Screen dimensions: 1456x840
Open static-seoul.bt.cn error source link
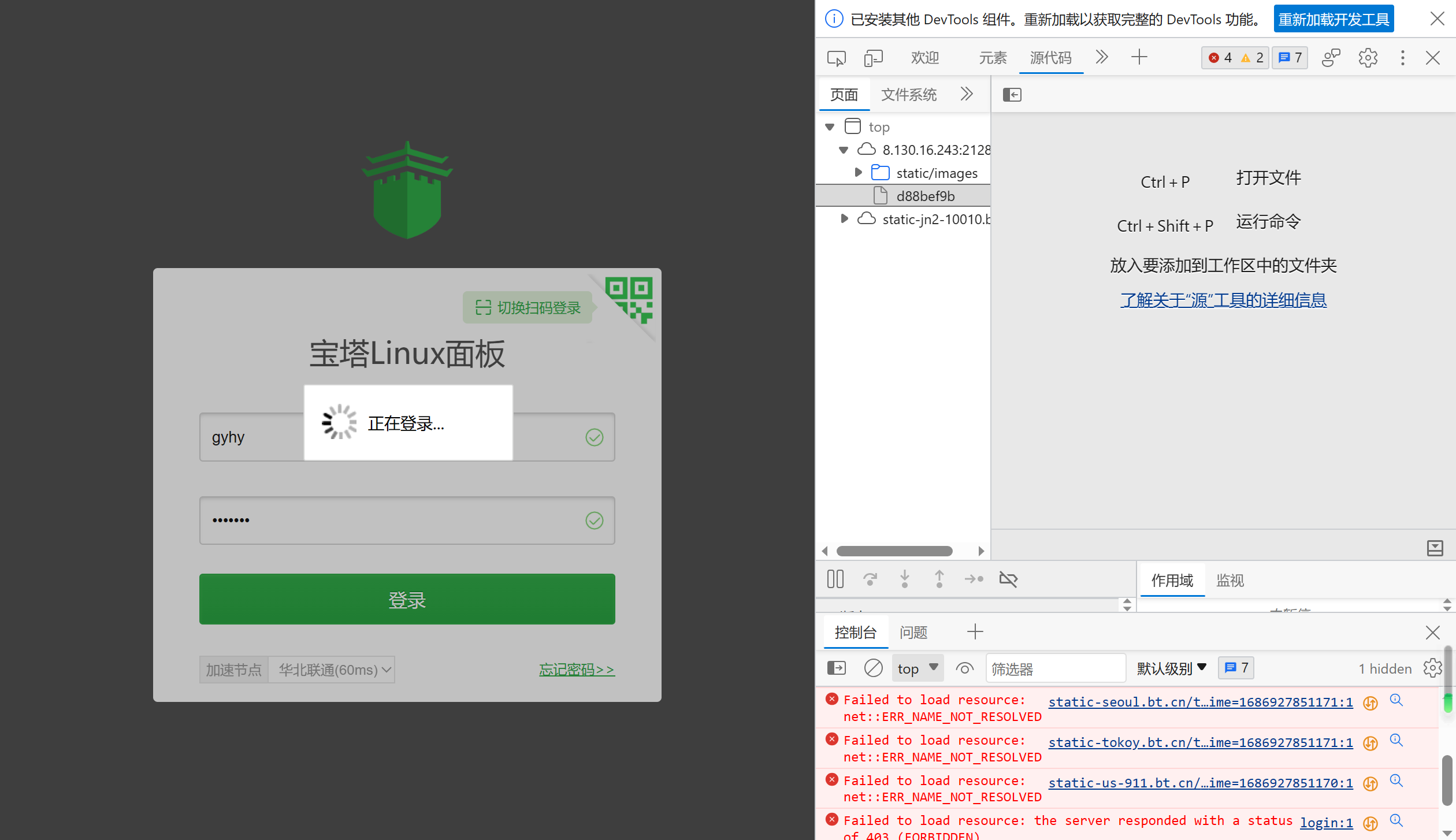point(1201,702)
